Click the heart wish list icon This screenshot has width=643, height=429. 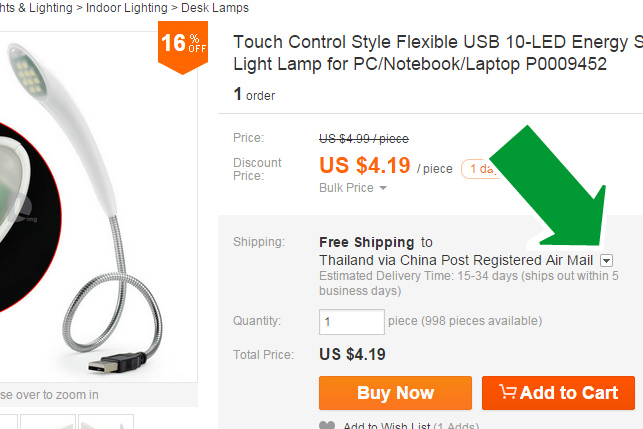pyautogui.click(x=326, y=425)
